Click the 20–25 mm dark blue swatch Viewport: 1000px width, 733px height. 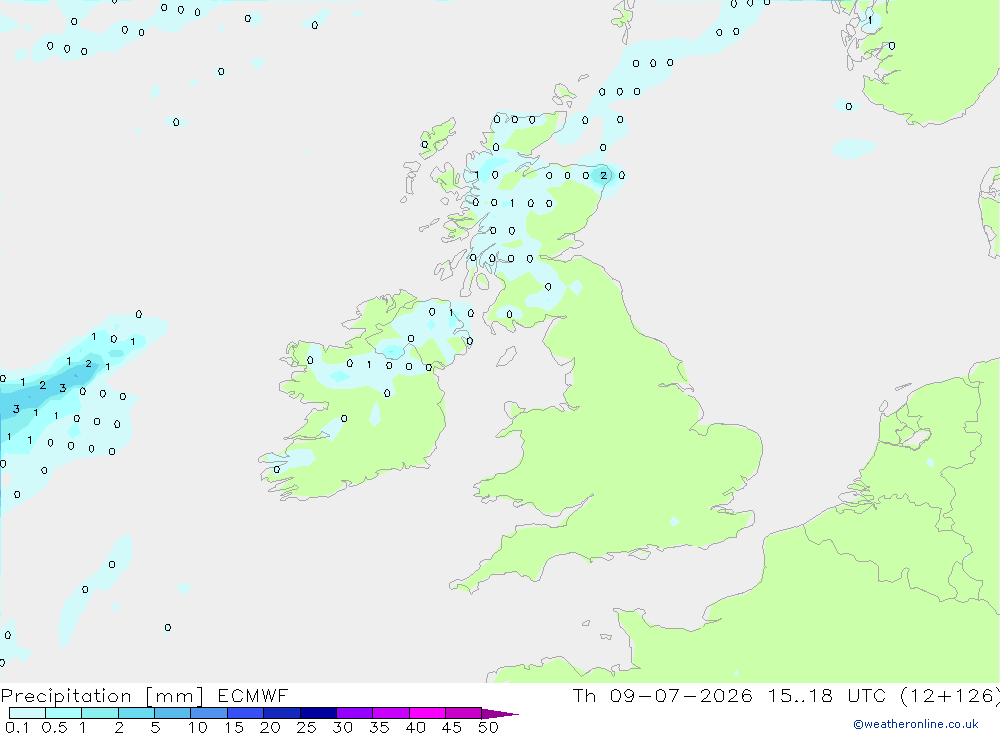(282, 713)
